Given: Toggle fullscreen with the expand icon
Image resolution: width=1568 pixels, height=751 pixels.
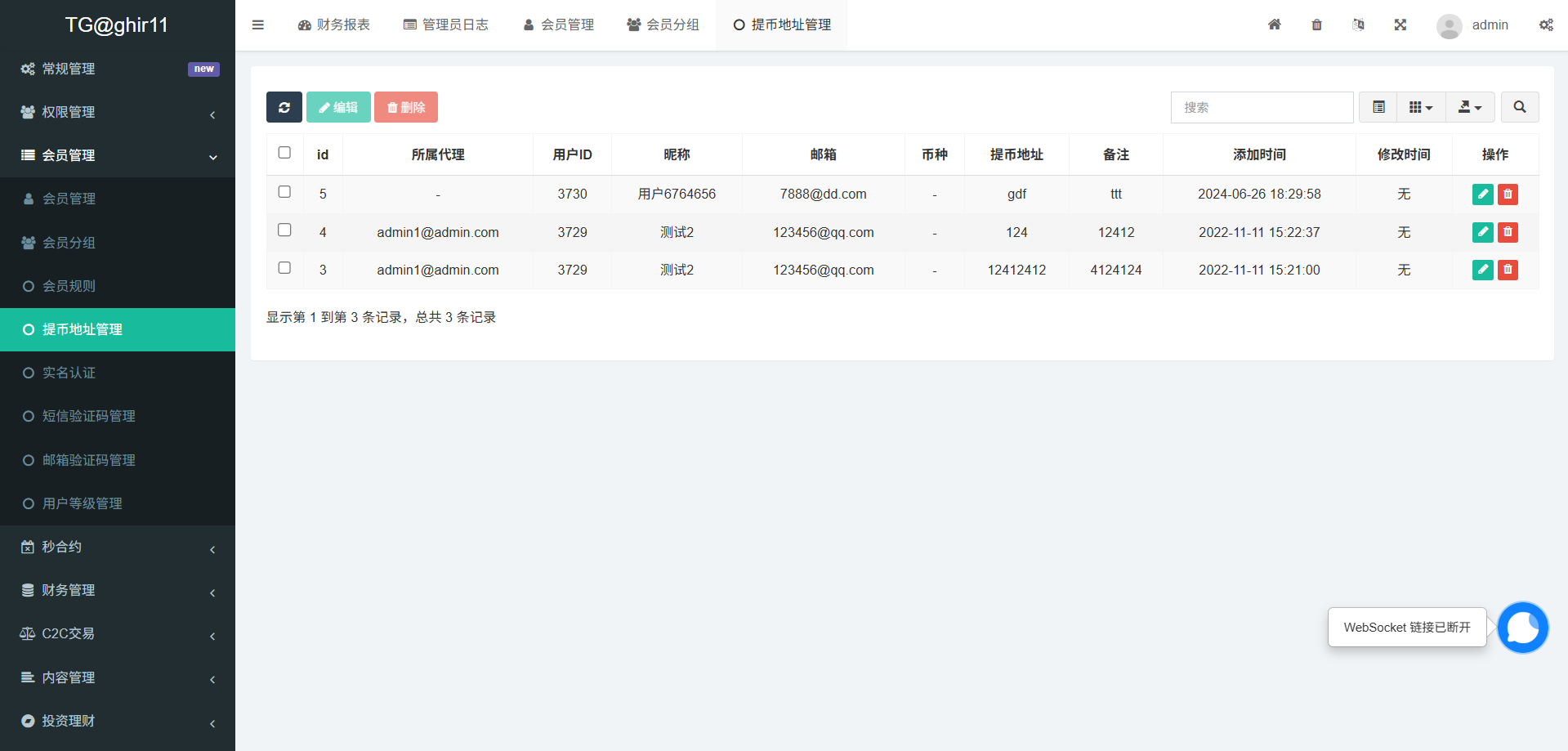Looking at the screenshot, I should pos(1400,25).
